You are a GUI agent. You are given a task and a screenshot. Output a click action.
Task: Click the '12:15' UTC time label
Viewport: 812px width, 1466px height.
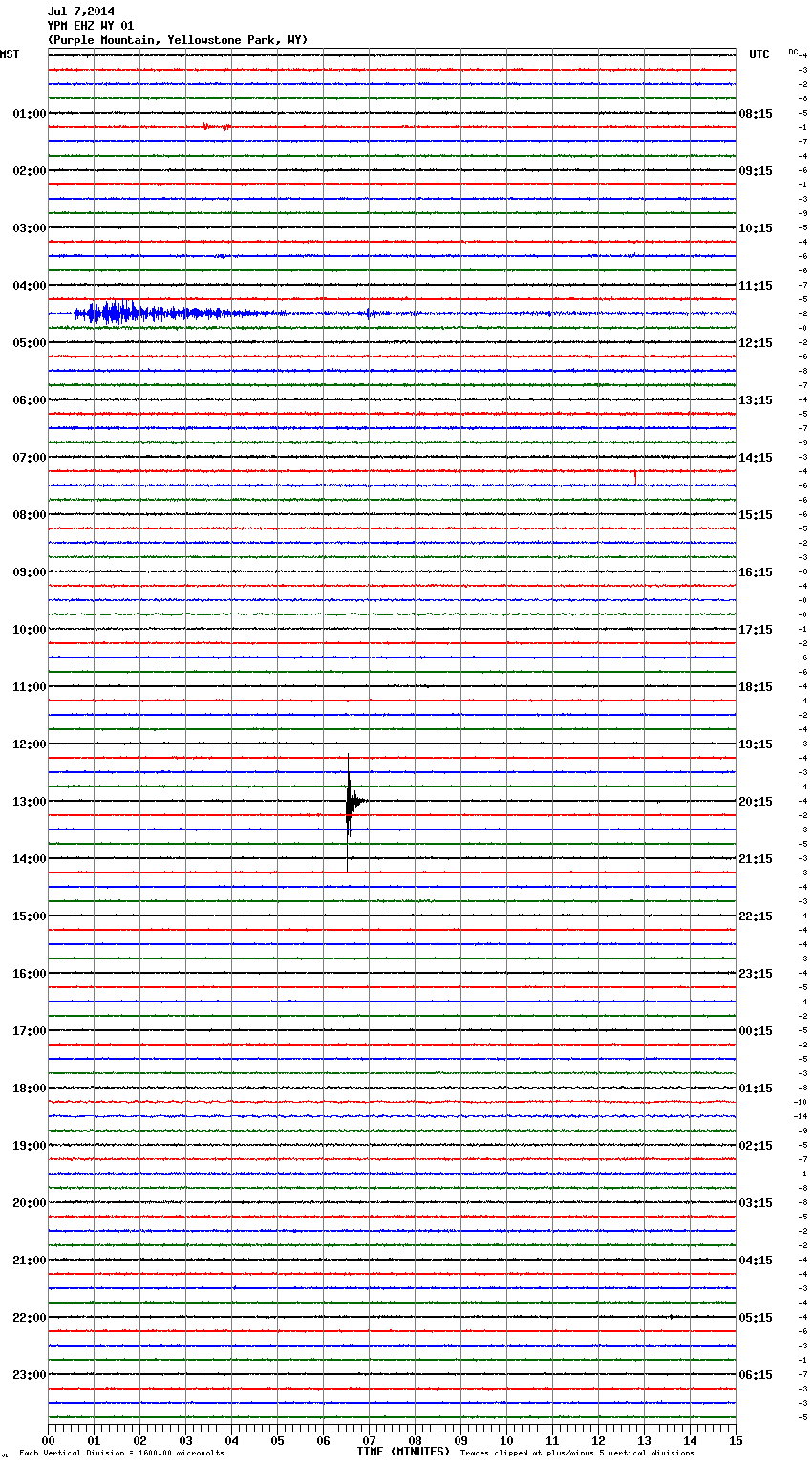point(756,343)
